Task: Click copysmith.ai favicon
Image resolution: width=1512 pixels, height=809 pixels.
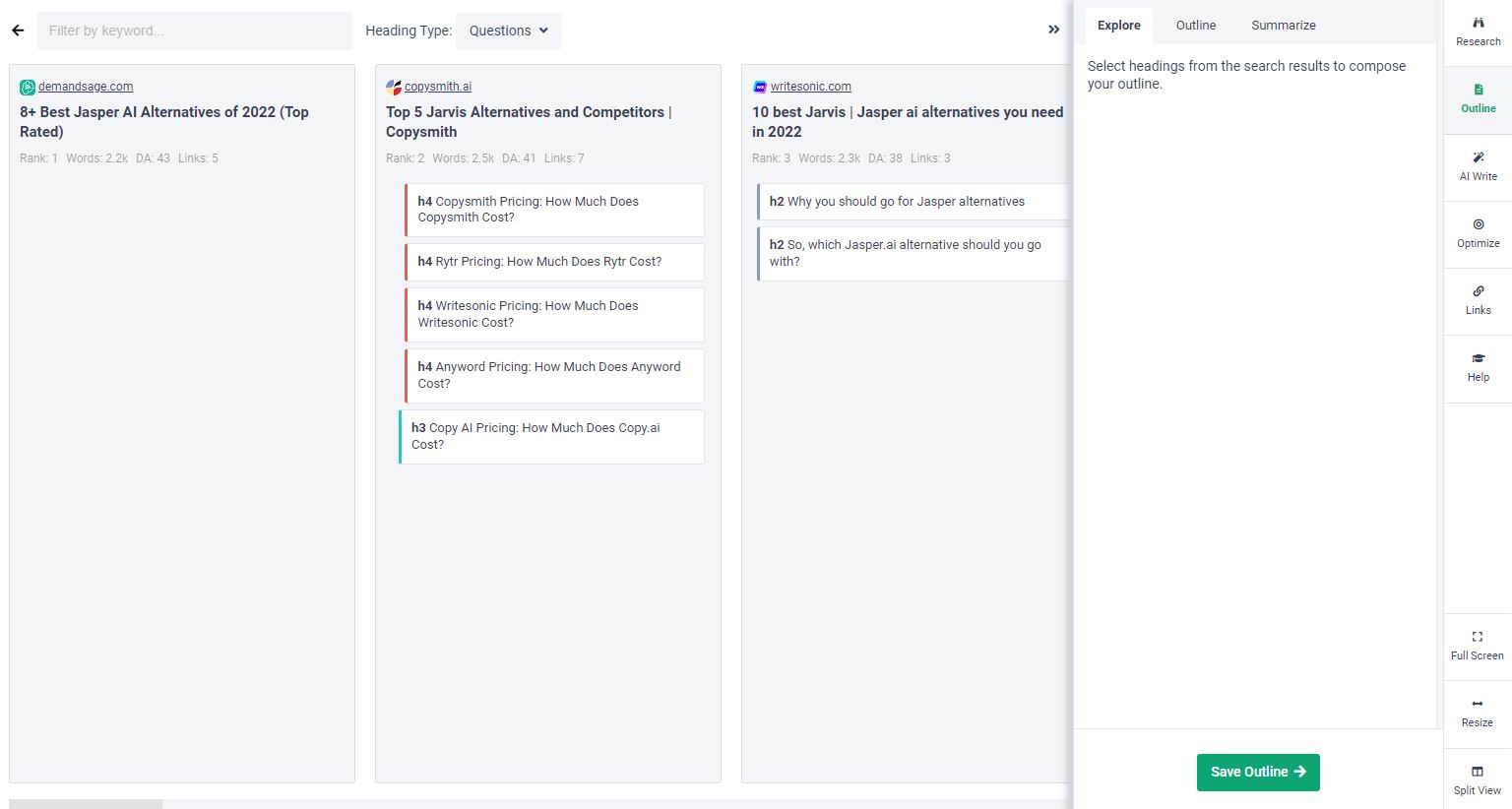Action: [394, 87]
